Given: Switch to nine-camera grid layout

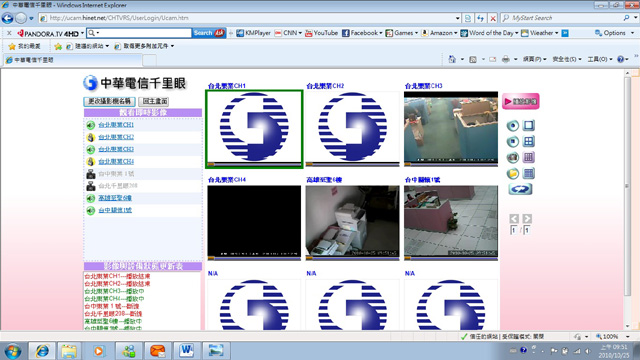Looking at the screenshot, I should click(529, 157).
